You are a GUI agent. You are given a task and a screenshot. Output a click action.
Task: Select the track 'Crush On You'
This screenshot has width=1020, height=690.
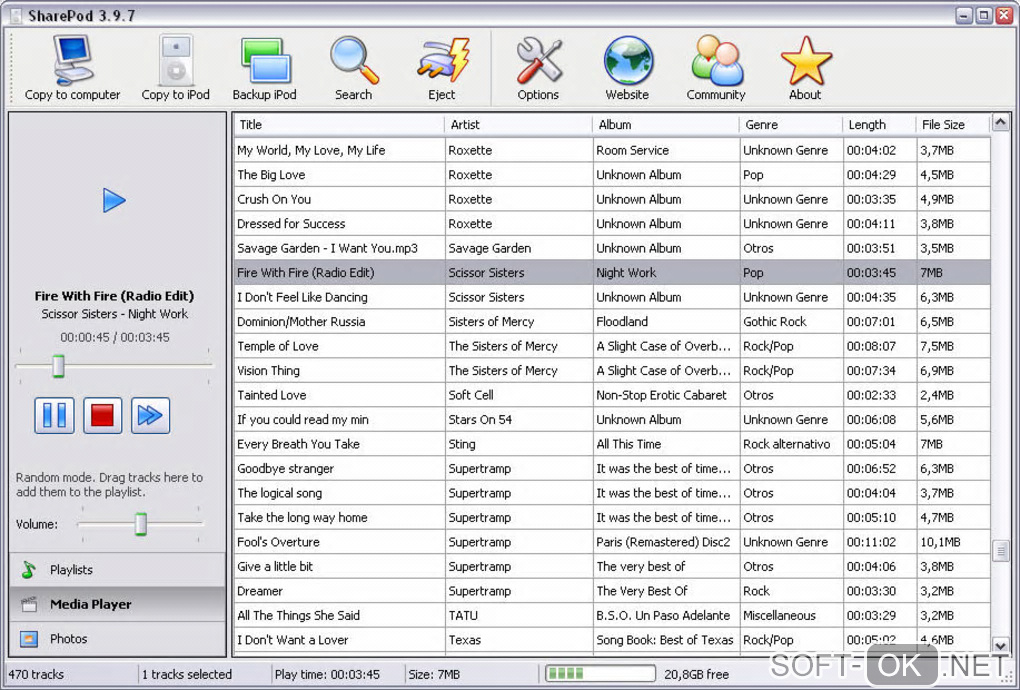[612, 199]
